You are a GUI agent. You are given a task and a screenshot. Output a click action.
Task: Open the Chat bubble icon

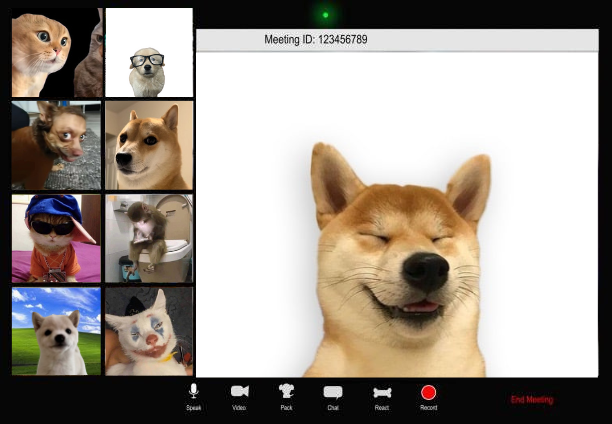[x=333, y=392]
